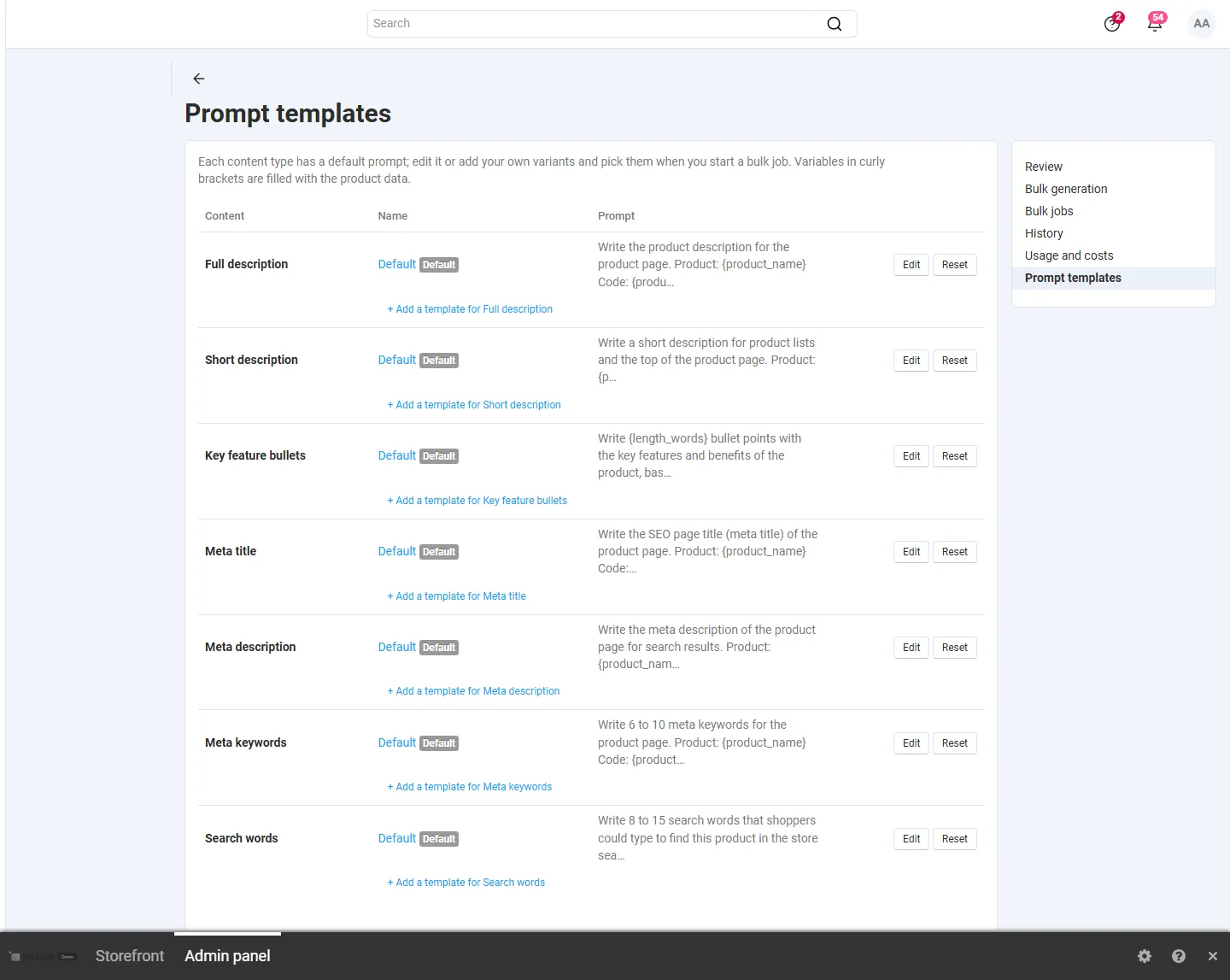Reset the Short description template
The height and width of the screenshot is (980, 1230).
(955, 361)
